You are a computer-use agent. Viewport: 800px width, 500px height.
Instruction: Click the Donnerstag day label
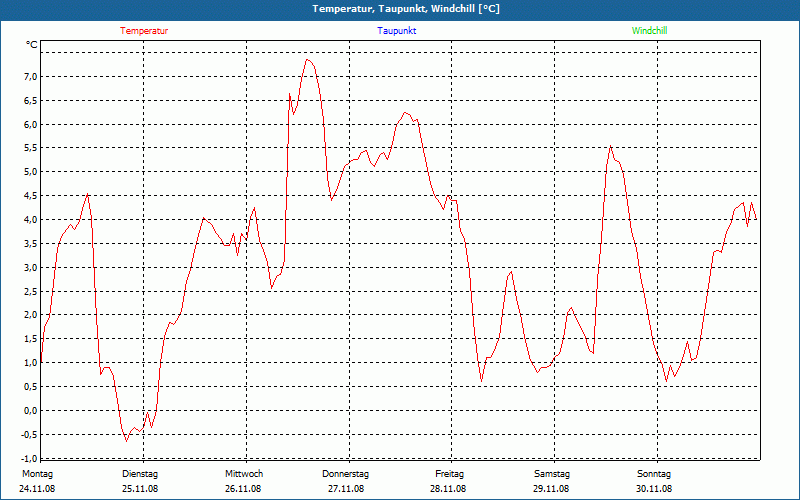coord(345,474)
